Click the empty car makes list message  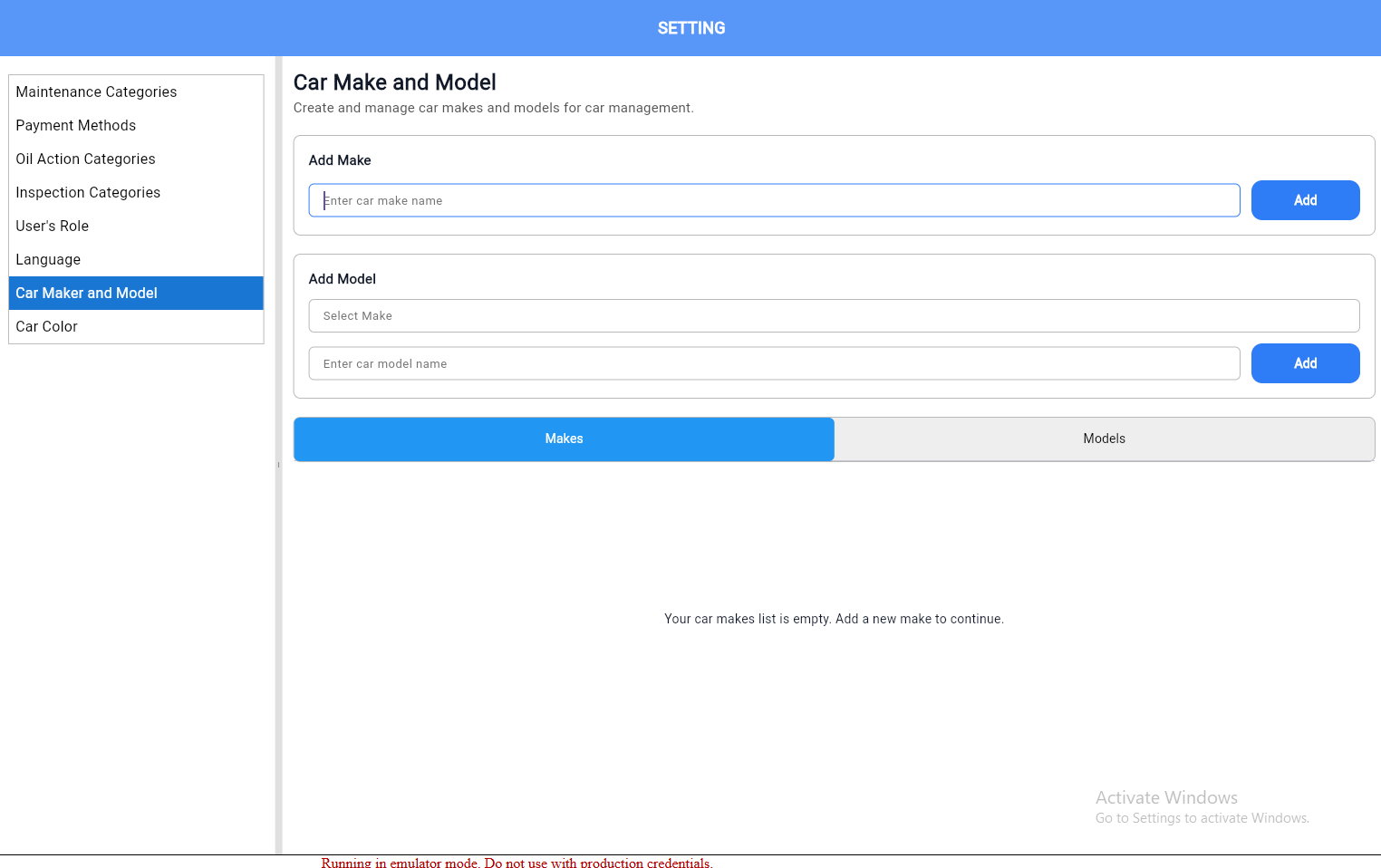point(834,619)
